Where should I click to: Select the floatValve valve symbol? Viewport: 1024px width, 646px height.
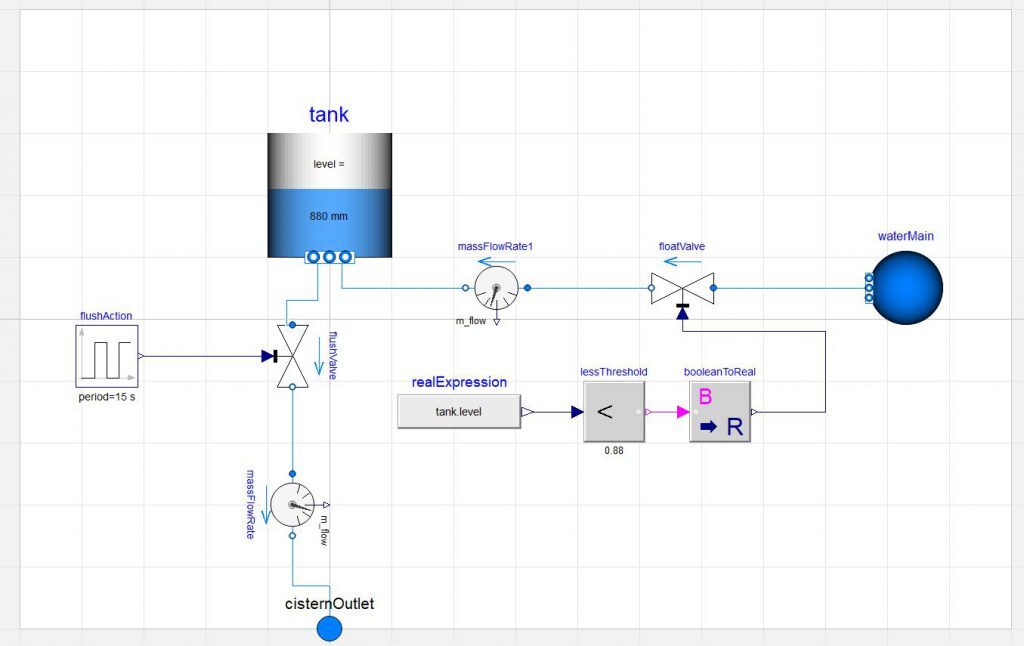coord(682,288)
